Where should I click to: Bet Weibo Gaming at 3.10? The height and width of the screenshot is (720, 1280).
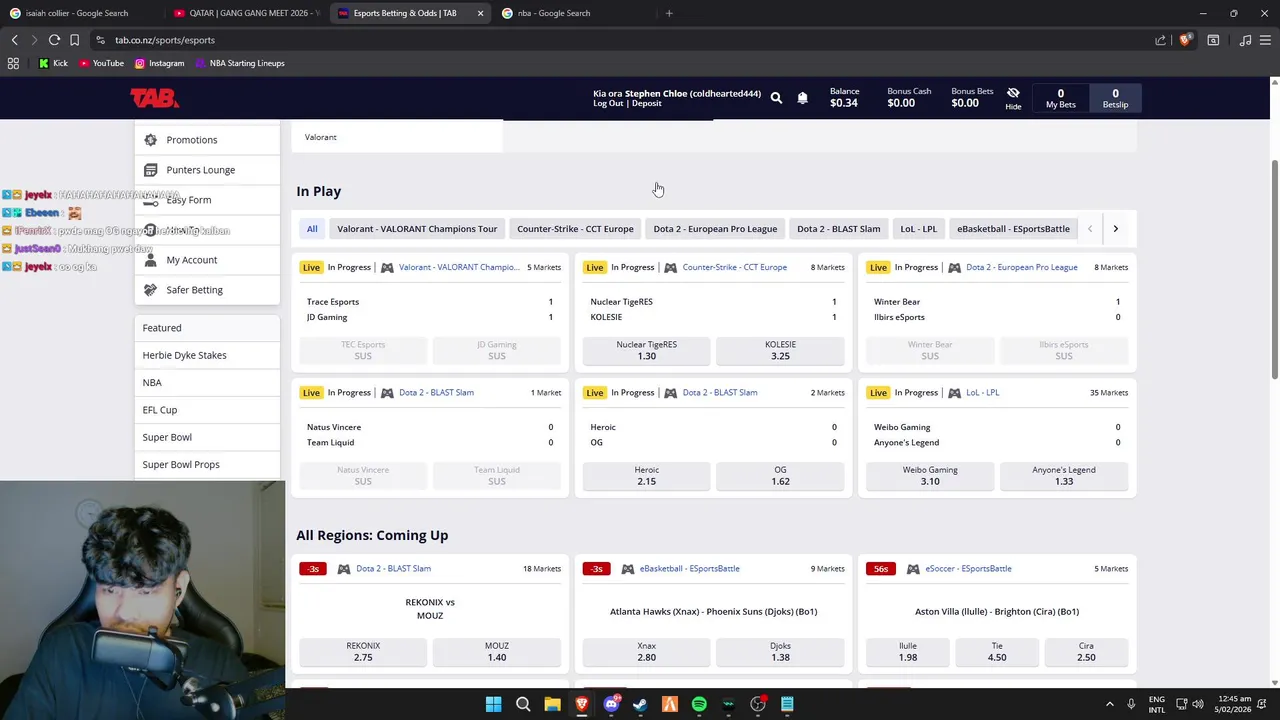(930, 475)
